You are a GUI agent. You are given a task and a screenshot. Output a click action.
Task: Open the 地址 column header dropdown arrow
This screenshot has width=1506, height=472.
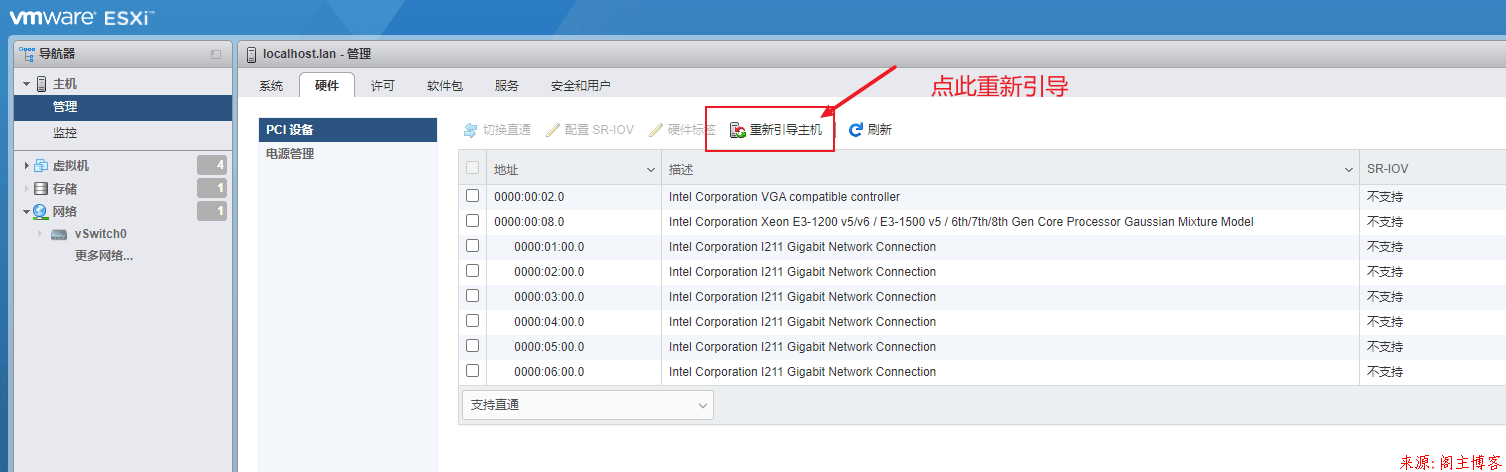coord(652,170)
